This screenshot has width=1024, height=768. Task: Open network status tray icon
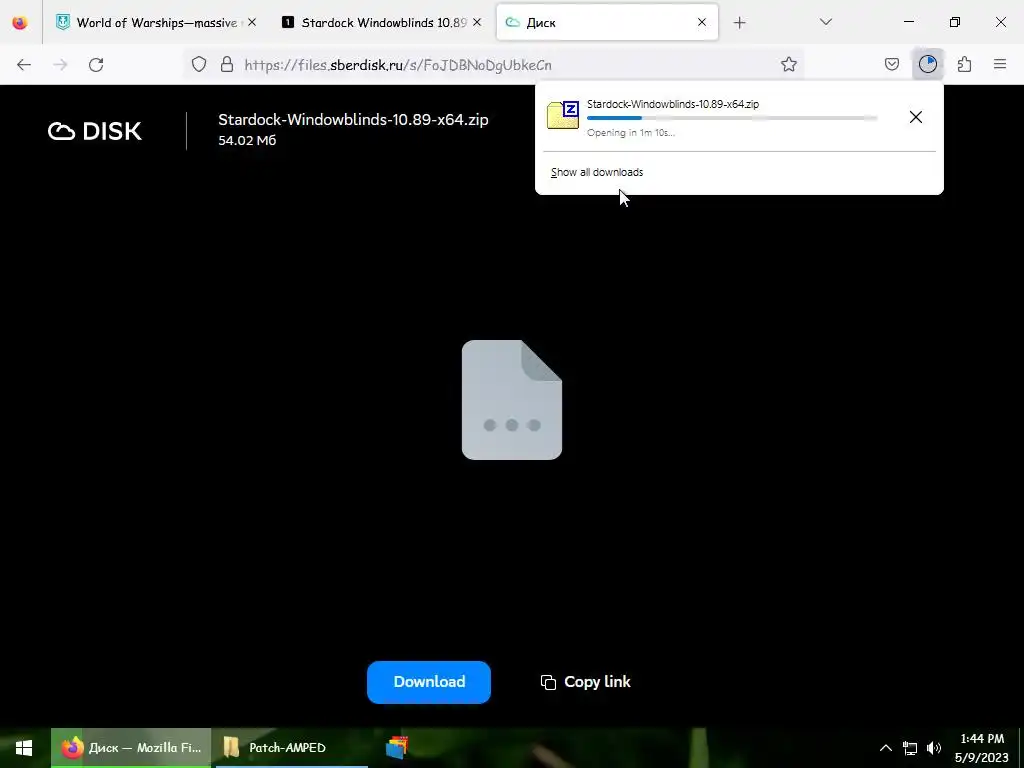click(x=910, y=748)
